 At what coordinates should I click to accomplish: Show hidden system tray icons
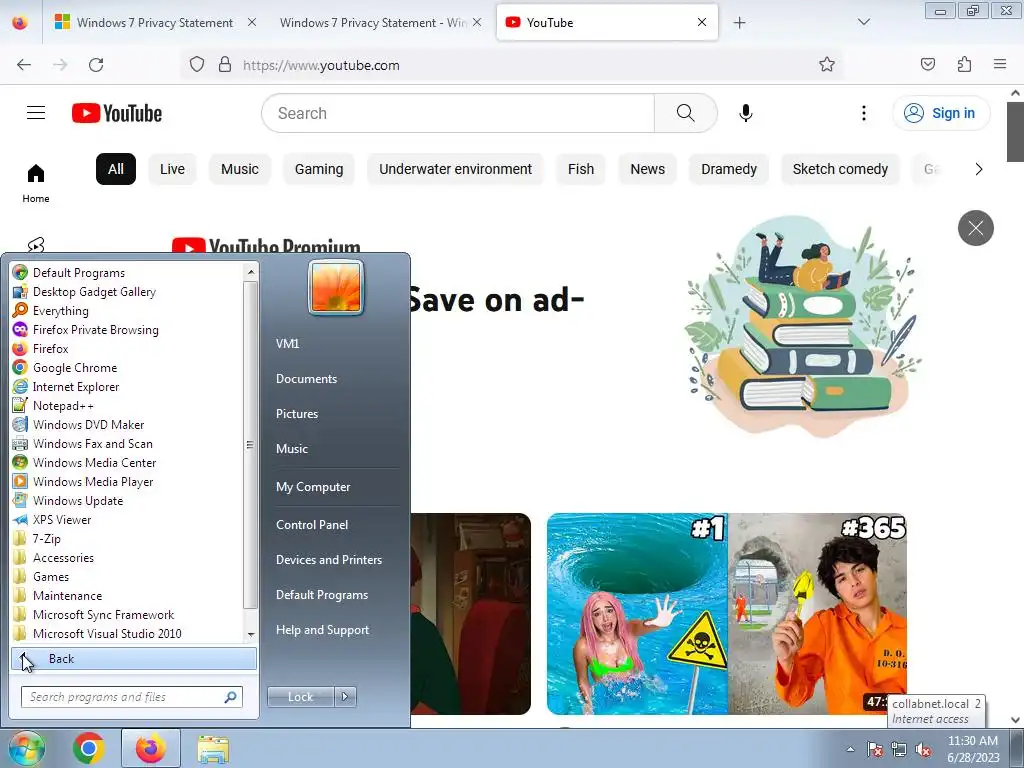pyautogui.click(x=850, y=749)
